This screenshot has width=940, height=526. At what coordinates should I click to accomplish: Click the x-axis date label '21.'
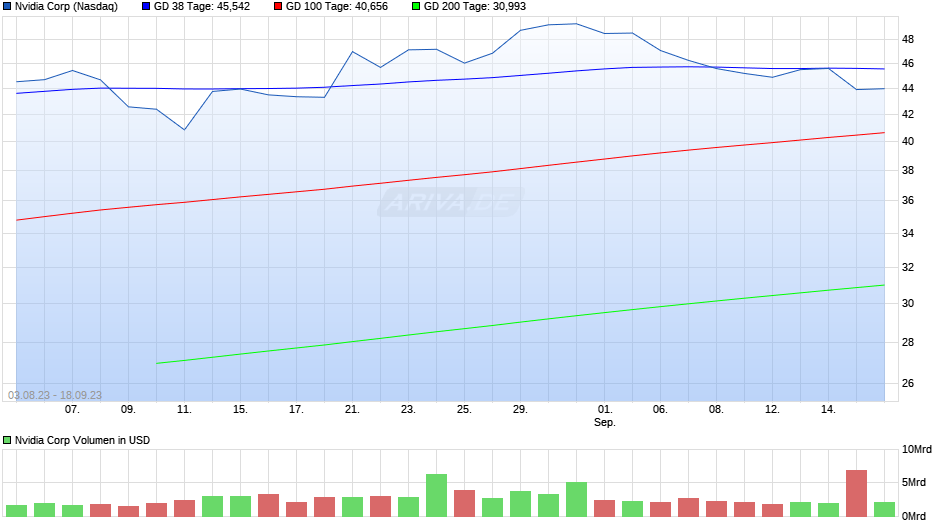tap(352, 410)
